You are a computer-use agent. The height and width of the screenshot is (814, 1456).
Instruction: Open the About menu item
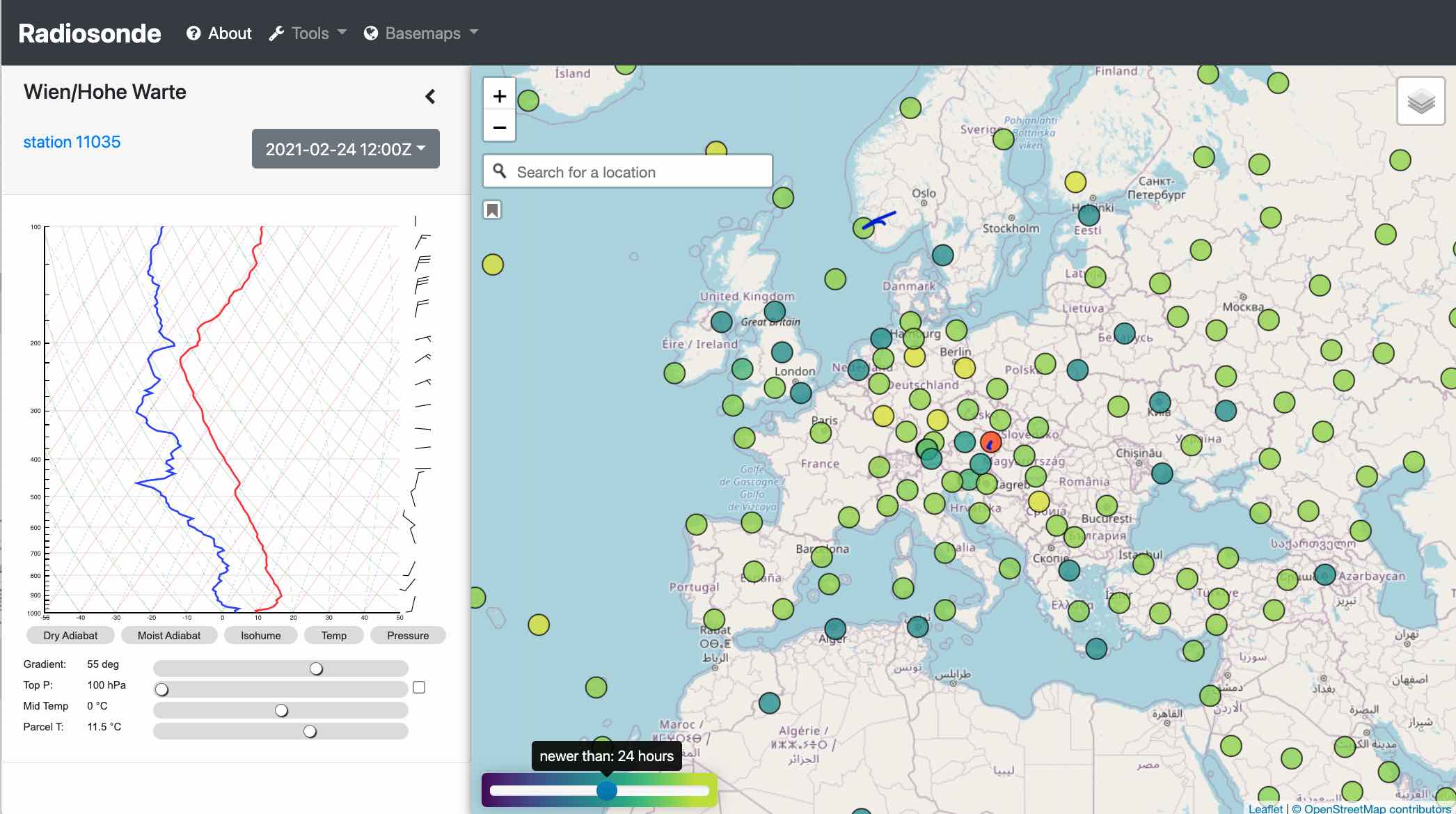click(x=230, y=33)
